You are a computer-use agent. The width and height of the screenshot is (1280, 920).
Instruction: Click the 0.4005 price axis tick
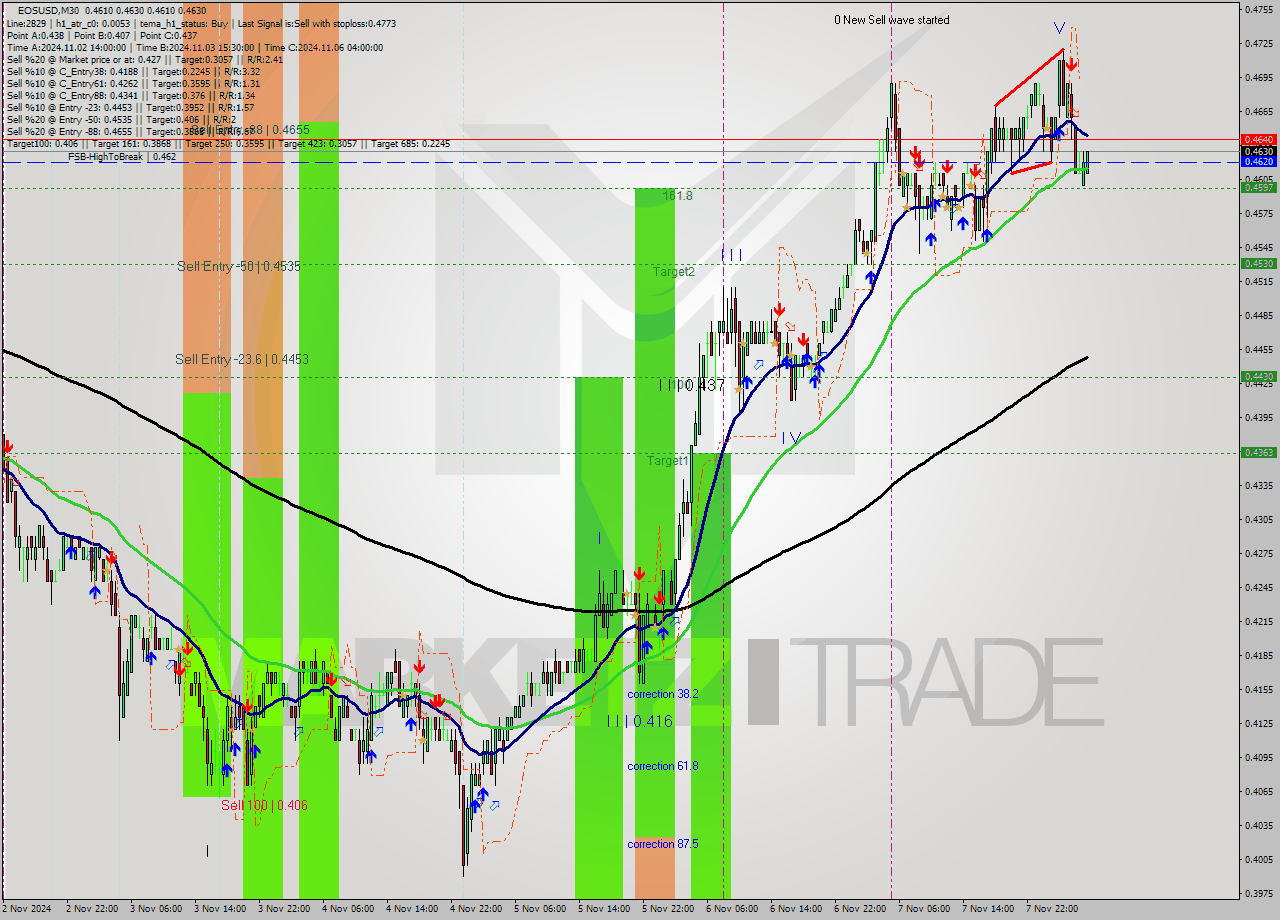pyautogui.click(x=1259, y=859)
